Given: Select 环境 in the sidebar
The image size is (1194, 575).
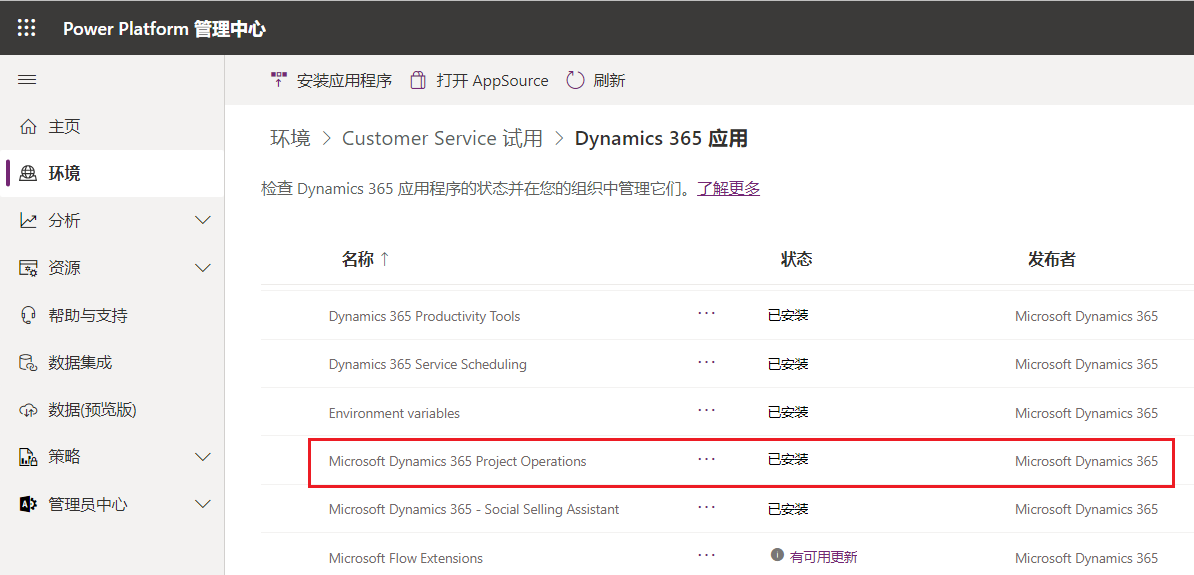Looking at the screenshot, I should (65, 174).
